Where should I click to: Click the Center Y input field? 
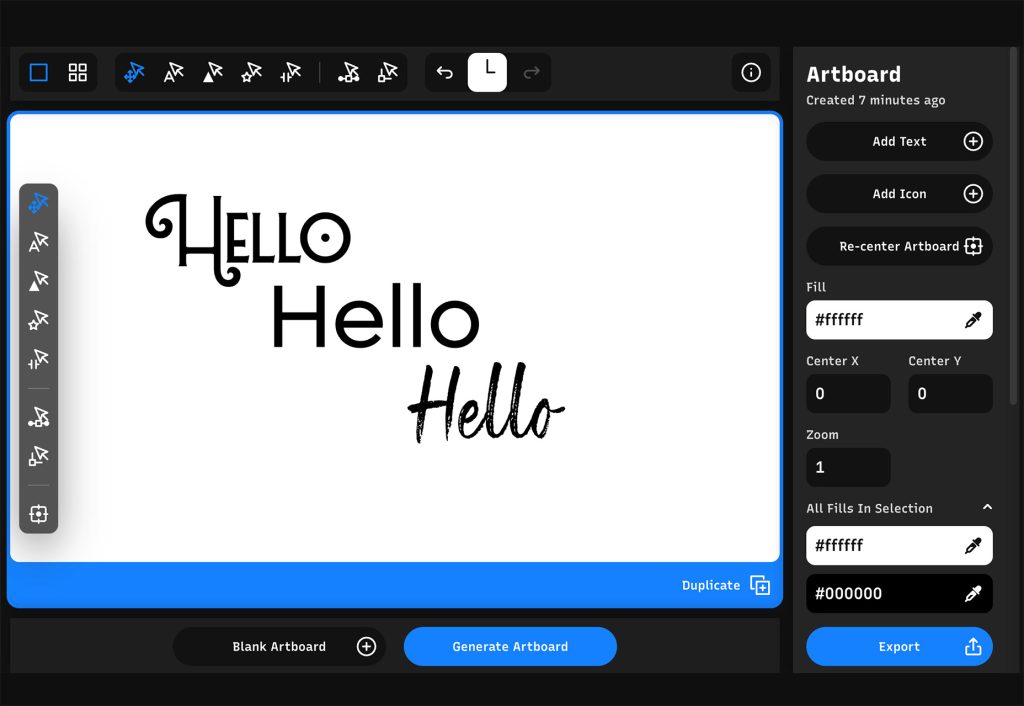coord(950,394)
